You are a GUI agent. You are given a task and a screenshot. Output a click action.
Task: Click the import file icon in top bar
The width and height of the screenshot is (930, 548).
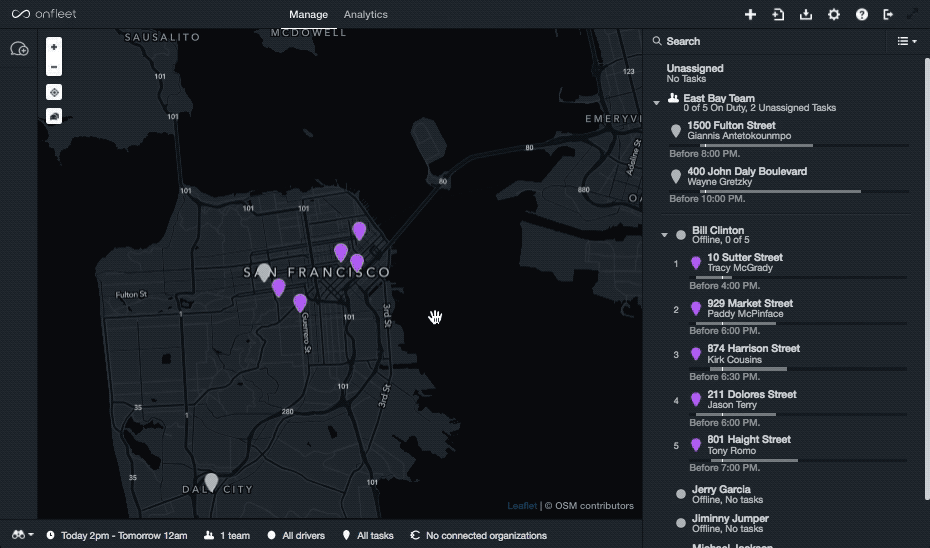point(778,14)
